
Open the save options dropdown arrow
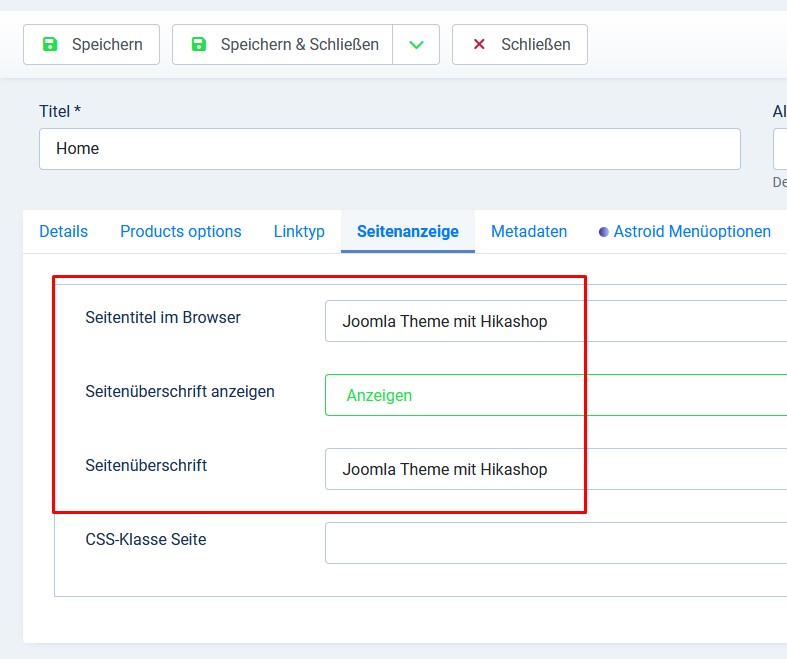416,44
